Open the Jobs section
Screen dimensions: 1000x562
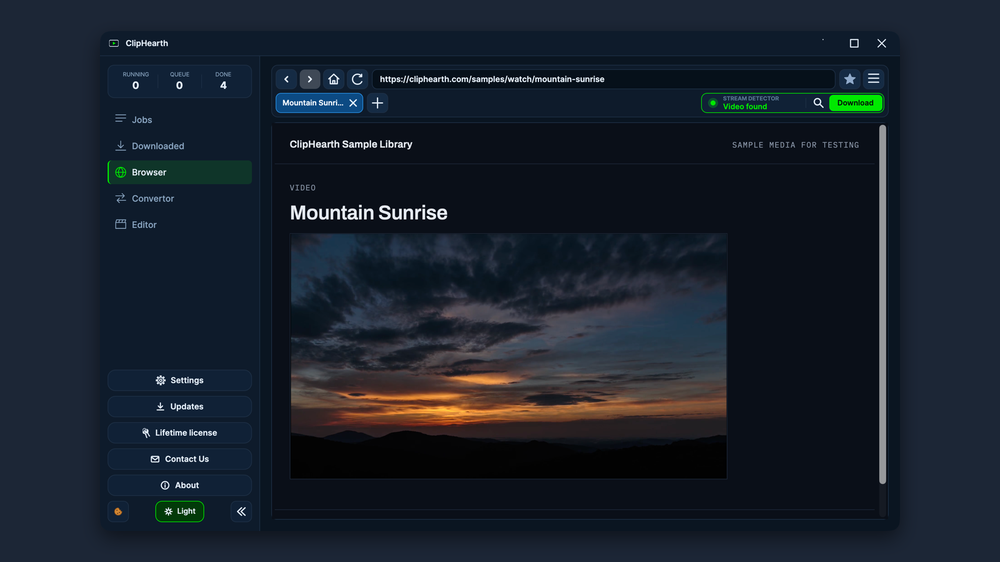[x=180, y=119]
